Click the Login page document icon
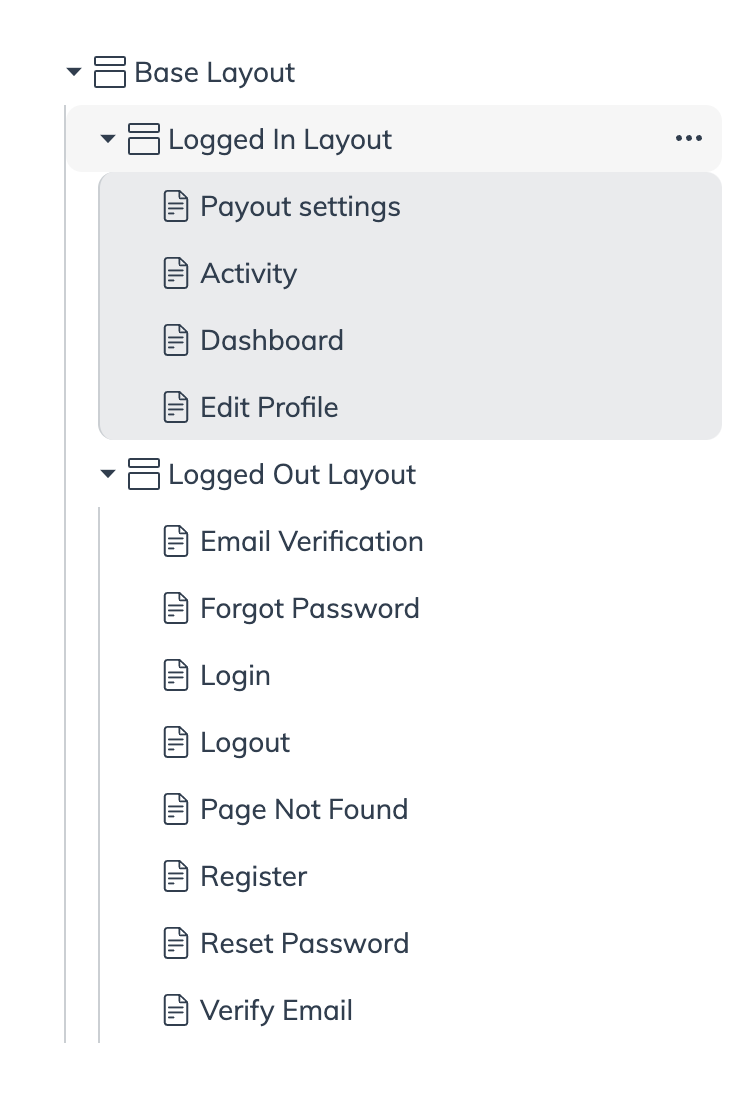The width and height of the screenshot is (752, 1094). pos(176,675)
